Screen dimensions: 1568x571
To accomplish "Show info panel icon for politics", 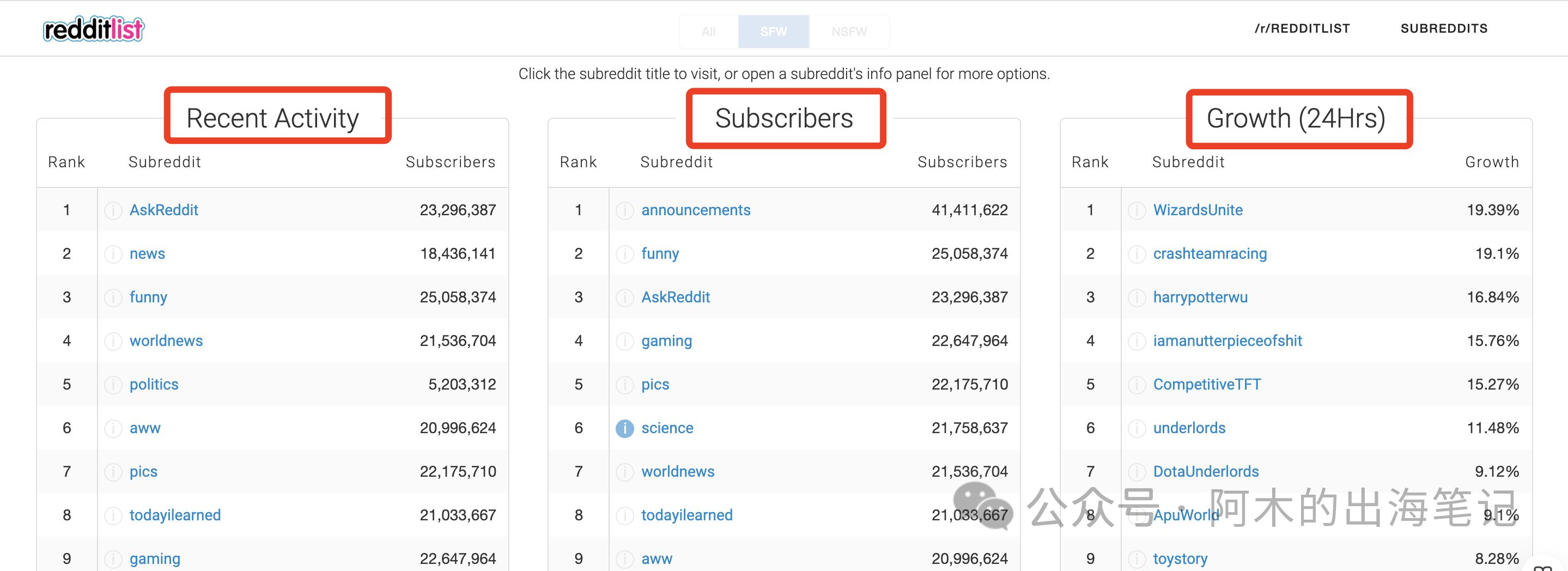I will pos(113,385).
